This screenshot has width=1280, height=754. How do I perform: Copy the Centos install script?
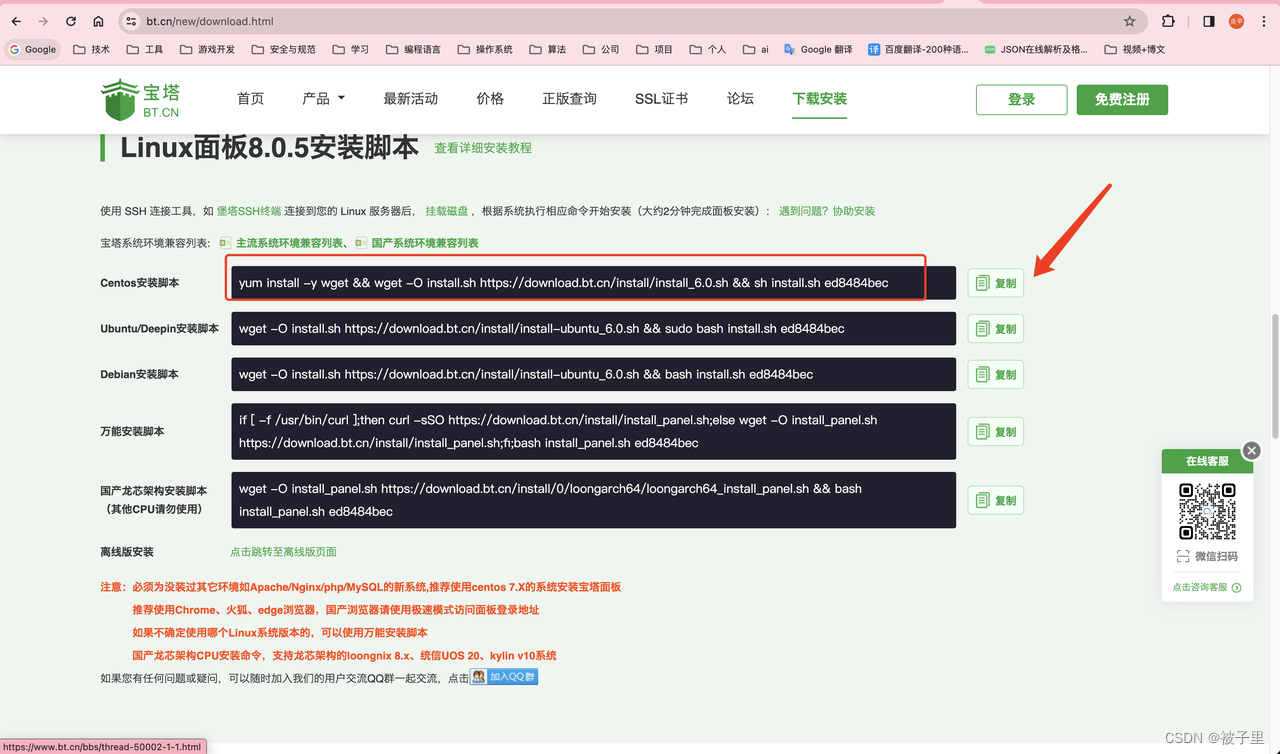pyautogui.click(x=995, y=283)
